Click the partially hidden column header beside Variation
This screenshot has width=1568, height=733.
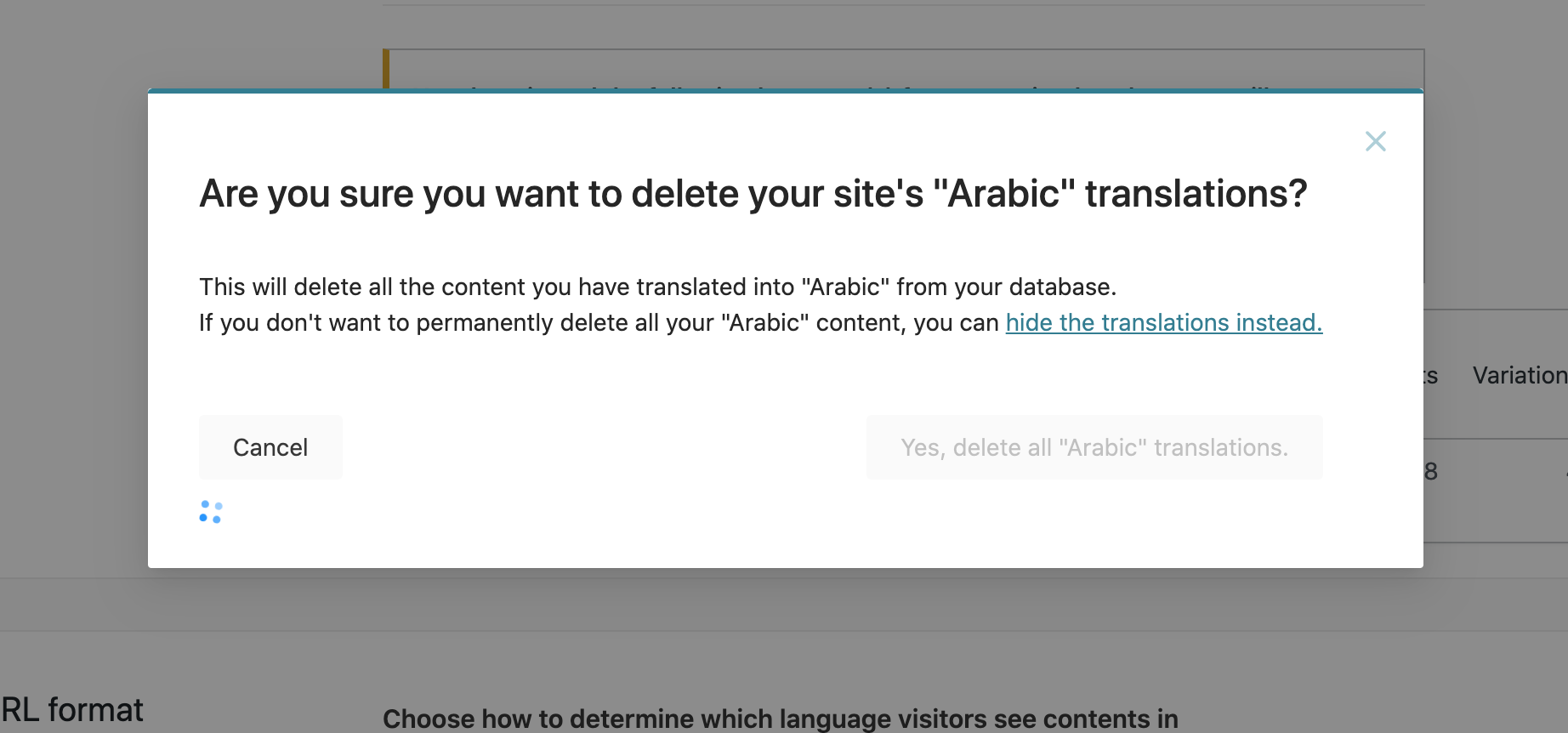(x=1431, y=375)
